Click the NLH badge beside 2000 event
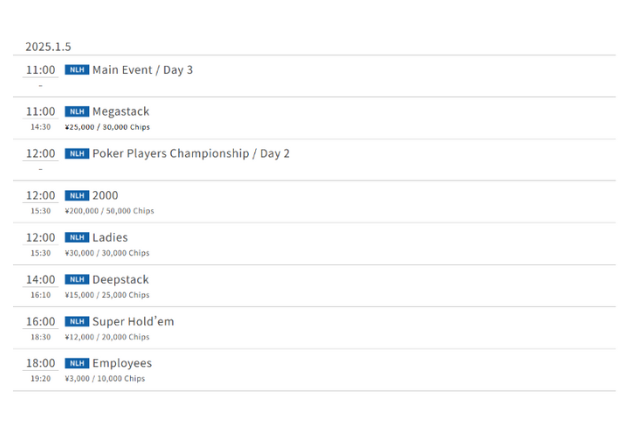 pos(77,196)
